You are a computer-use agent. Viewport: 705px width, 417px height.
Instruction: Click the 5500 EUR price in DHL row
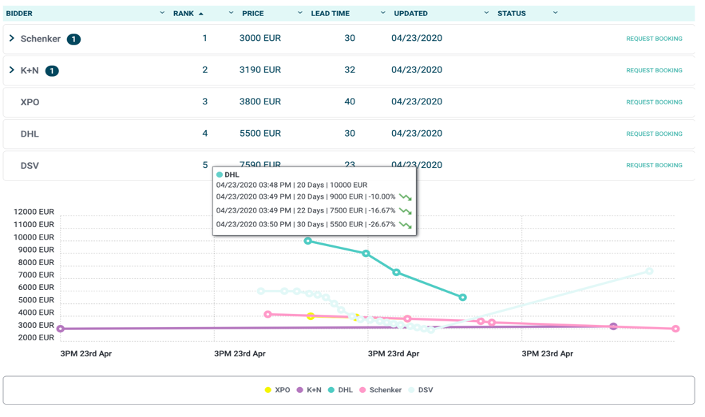[x=260, y=133]
